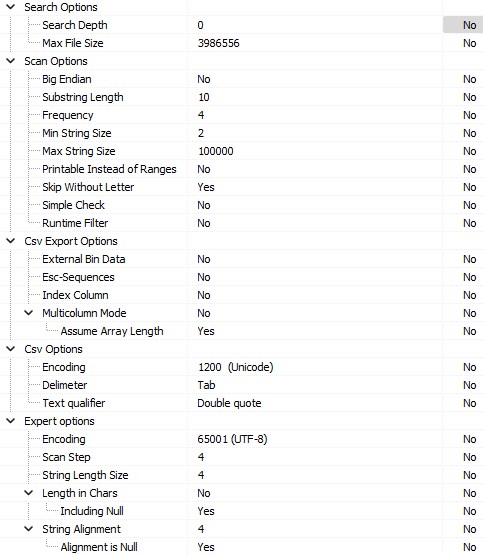Collapse the Multicolumn Mode subtree

click(29, 313)
